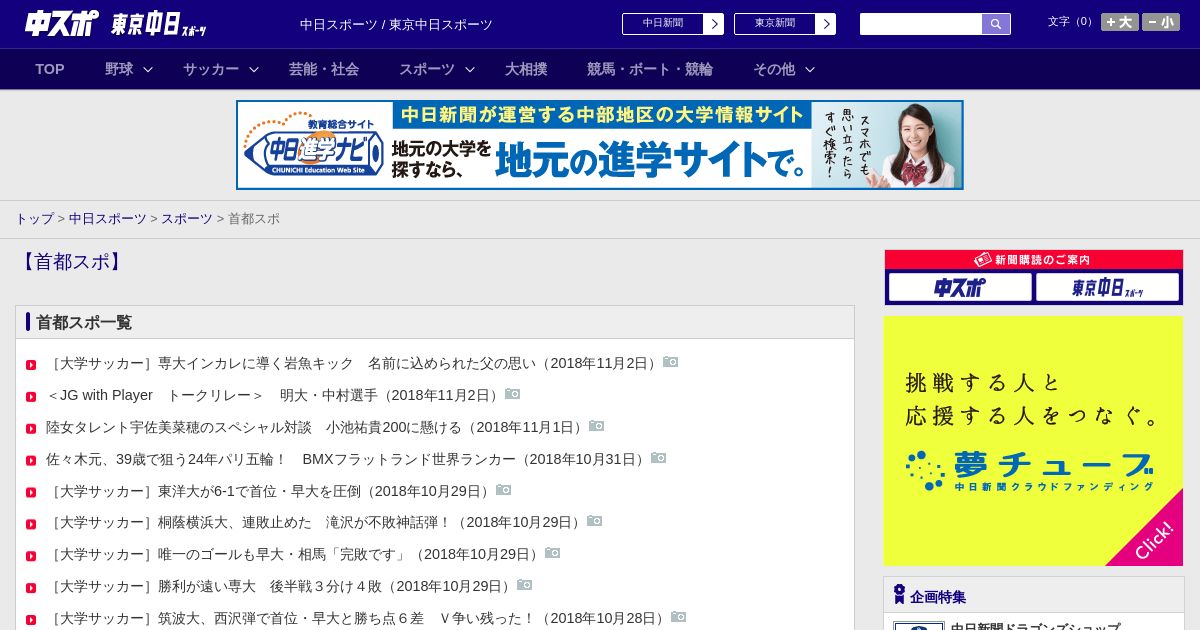Screen dimensions: 1200x630
Task: Open article 佐々木元、39歳で狙う24年パリ五輪
Action: click(348, 459)
